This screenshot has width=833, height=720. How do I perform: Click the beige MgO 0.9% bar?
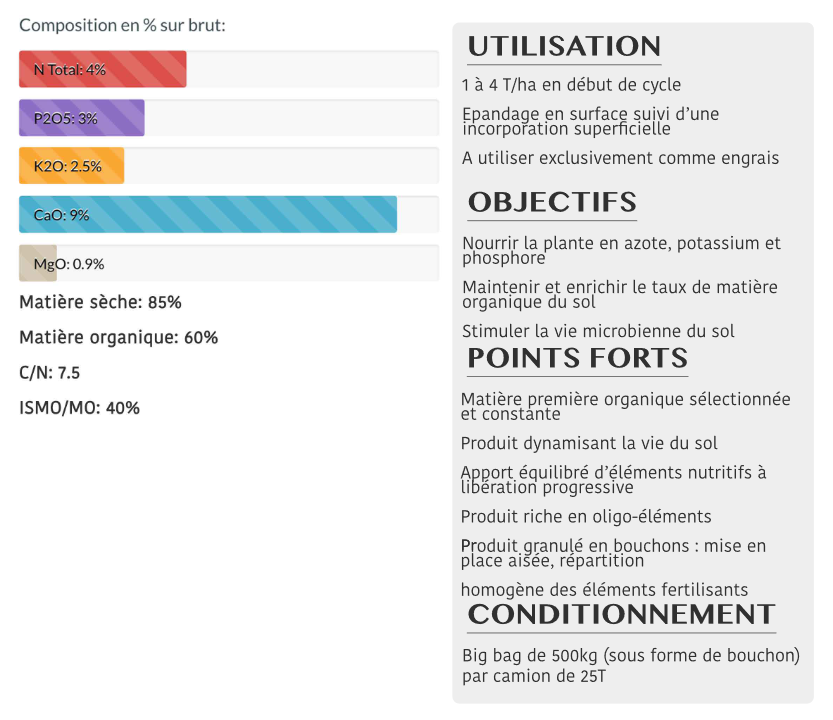click(38, 264)
